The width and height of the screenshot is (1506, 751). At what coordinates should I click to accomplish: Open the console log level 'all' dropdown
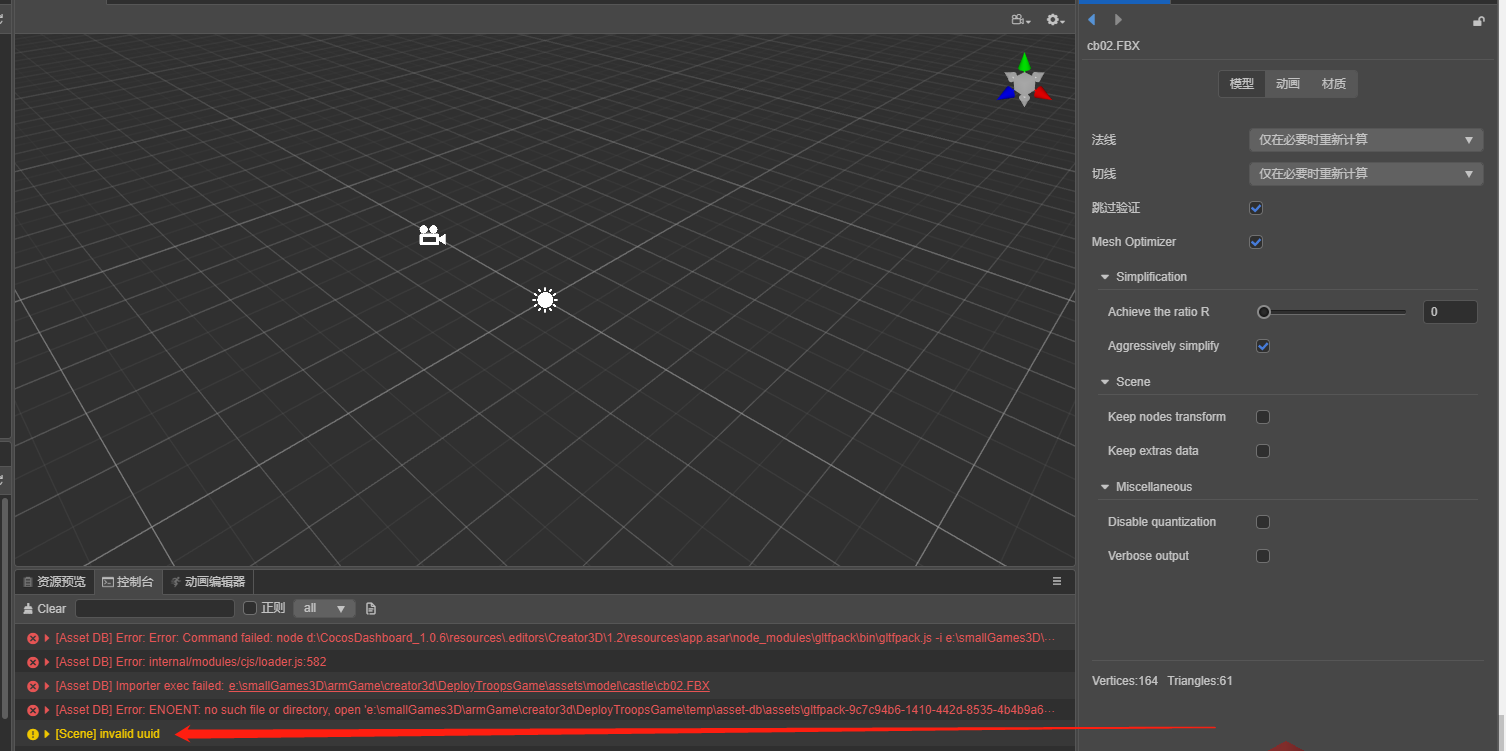click(324, 608)
